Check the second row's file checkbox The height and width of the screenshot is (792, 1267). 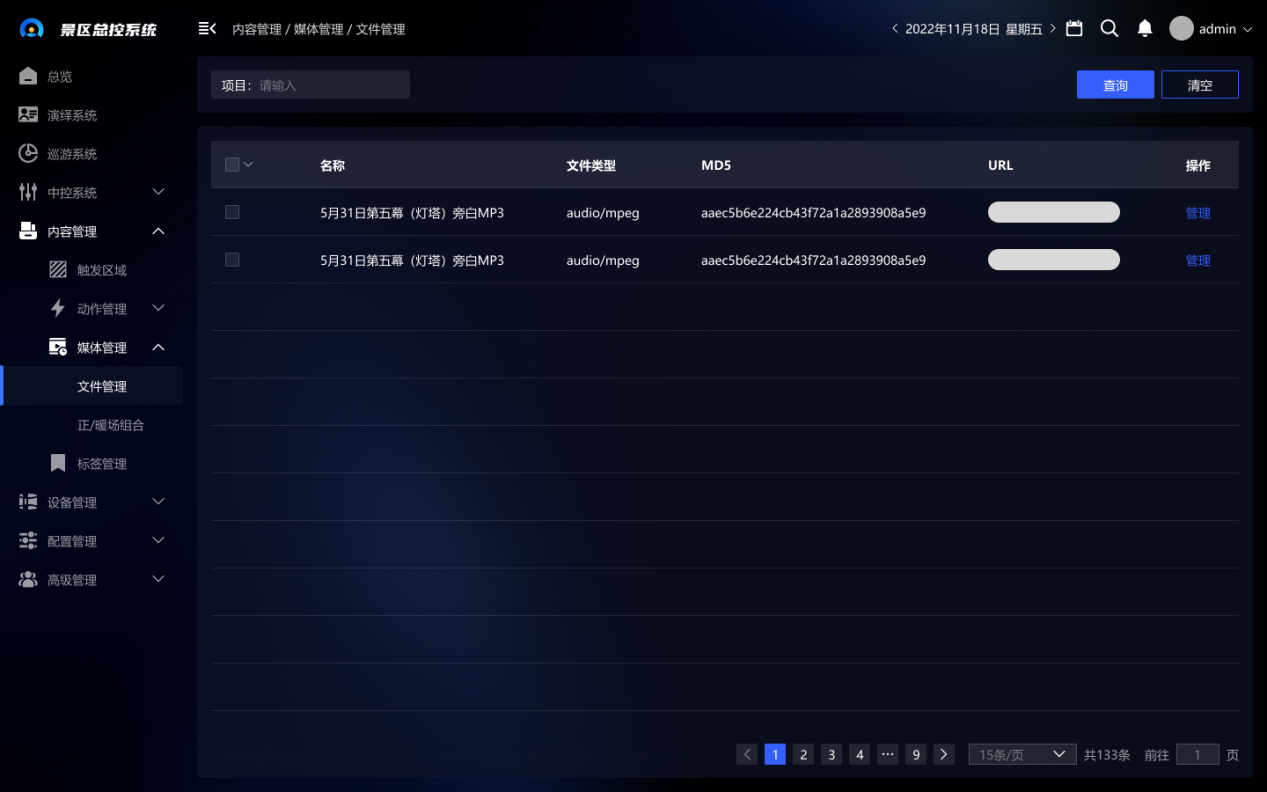pyautogui.click(x=232, y=260)
